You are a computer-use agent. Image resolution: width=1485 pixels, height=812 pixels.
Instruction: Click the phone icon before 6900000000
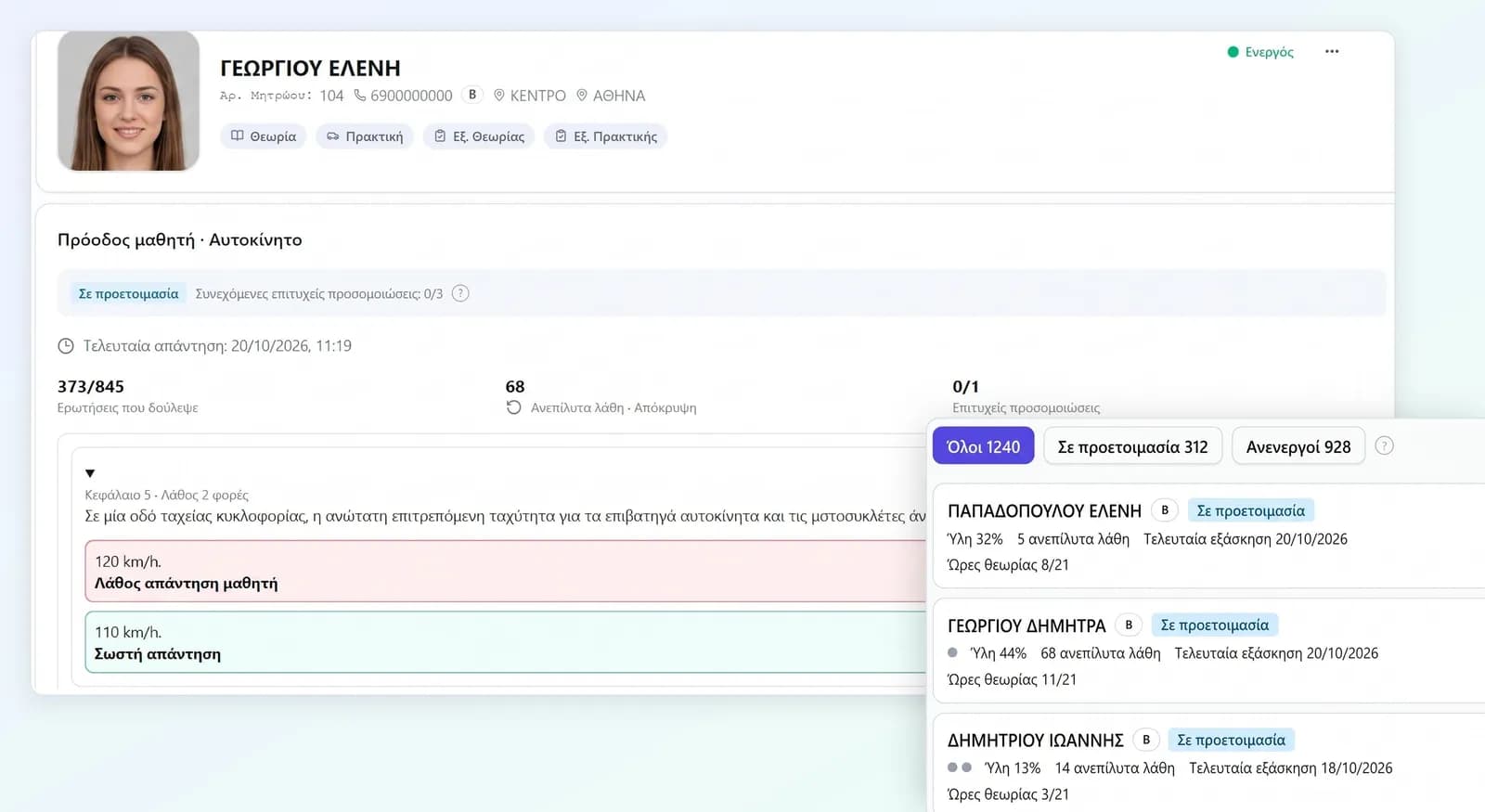click(360, 96)
